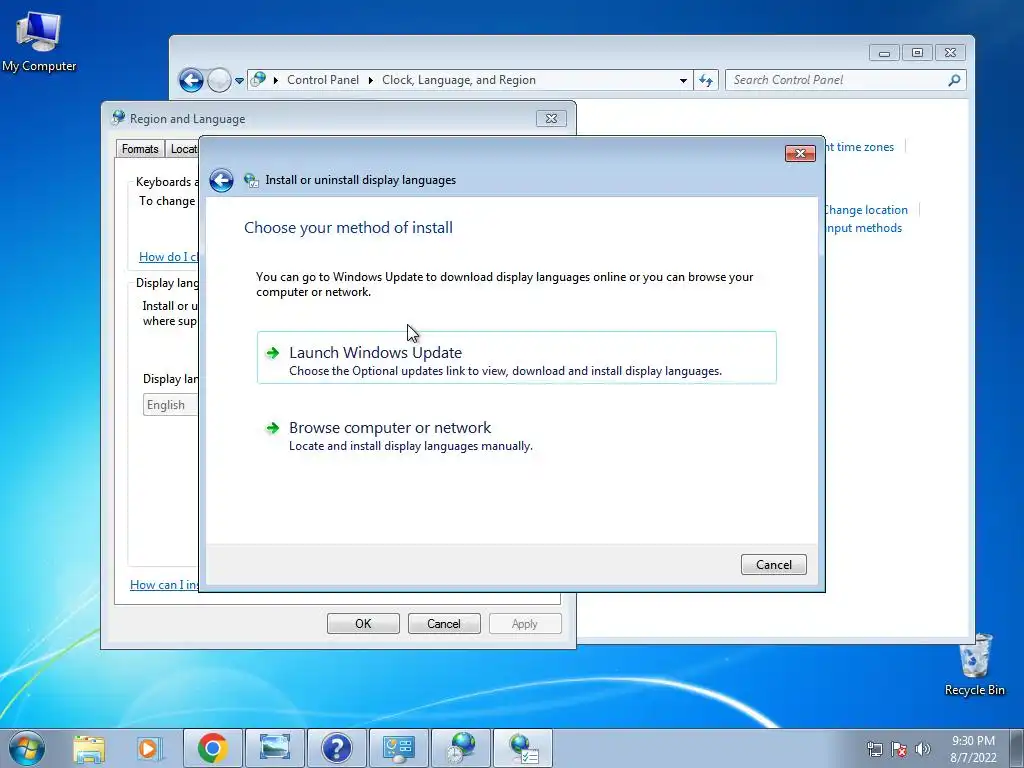Open the Change location link
This screenshot has height=768, width=1024.
866,210
